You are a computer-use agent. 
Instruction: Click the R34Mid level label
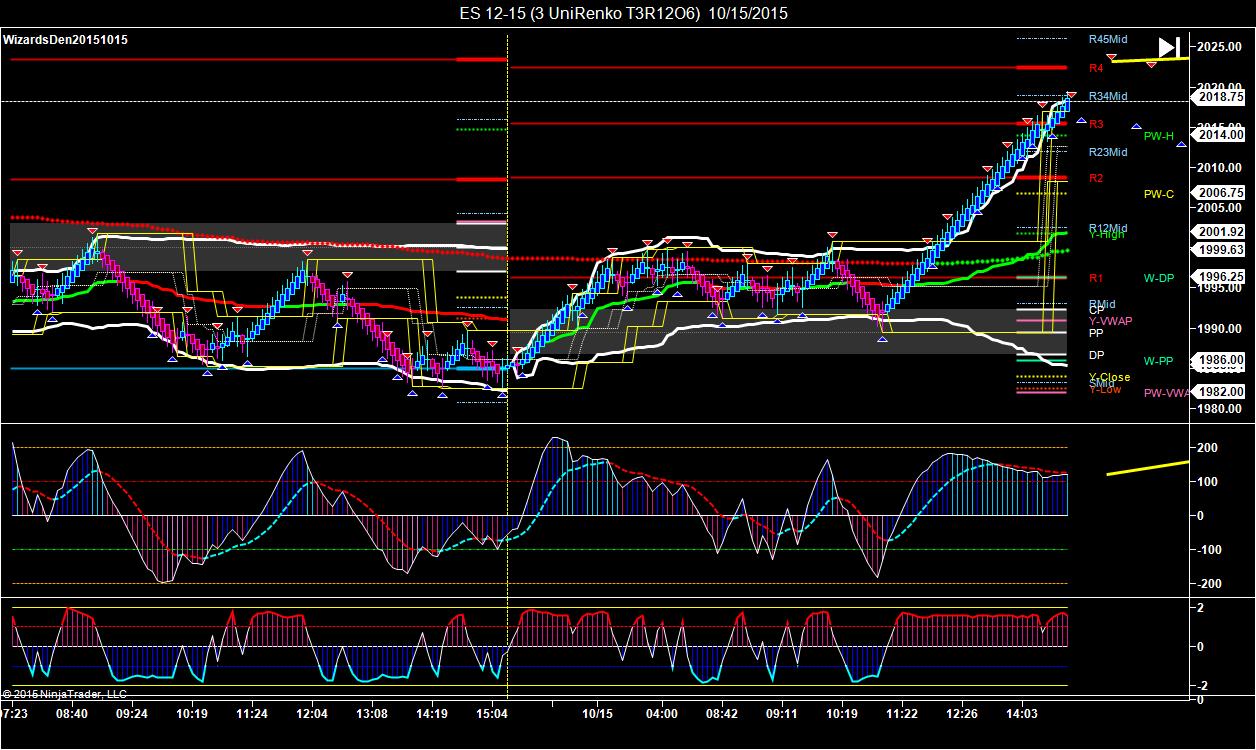(x=1108, y=96)
